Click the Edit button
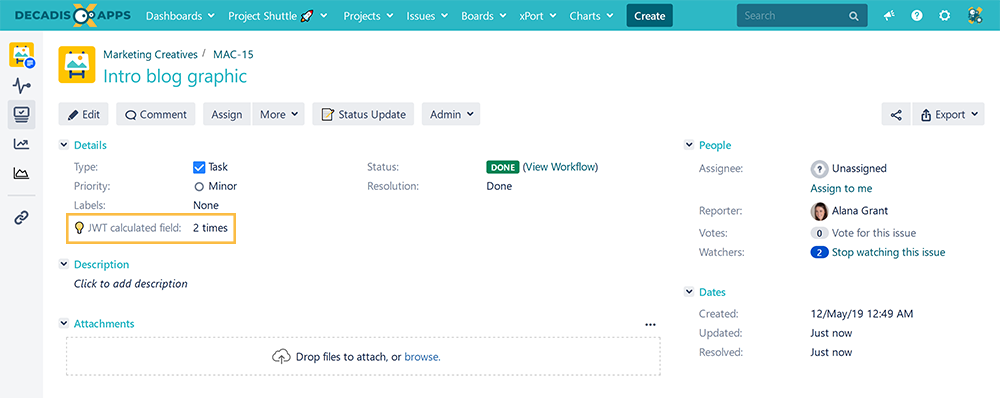 click(84, 115)
